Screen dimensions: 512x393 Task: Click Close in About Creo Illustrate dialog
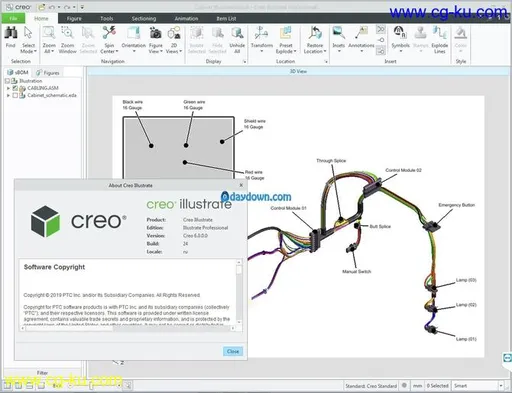pyautogui.click(x=233, y=351)
